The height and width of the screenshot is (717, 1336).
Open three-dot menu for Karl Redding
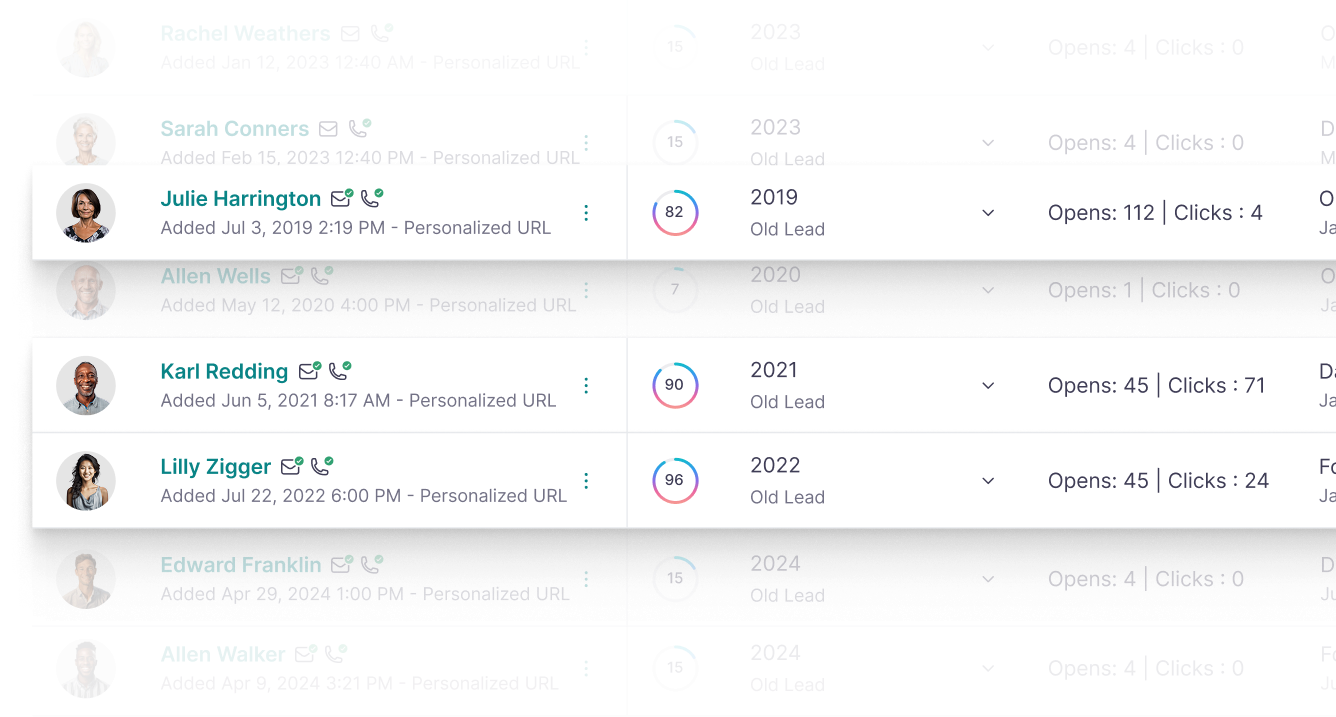(586, 386)
